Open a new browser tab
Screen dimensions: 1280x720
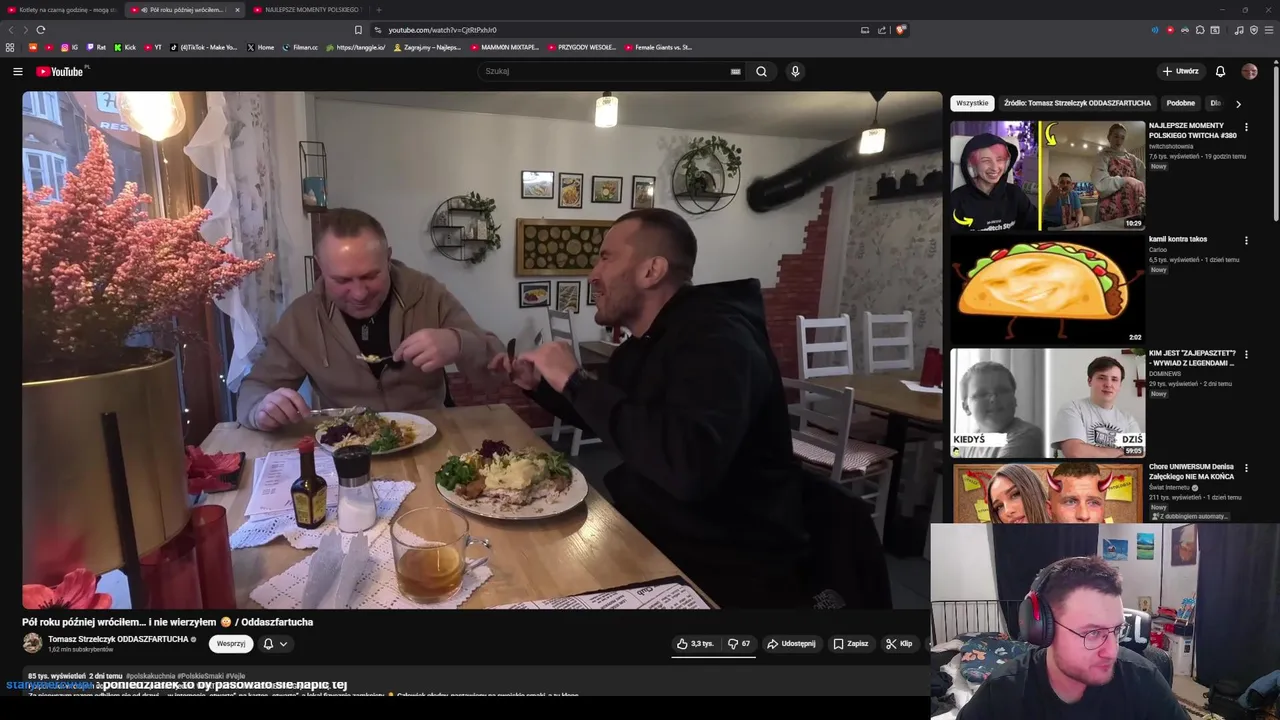click(378, 10)
